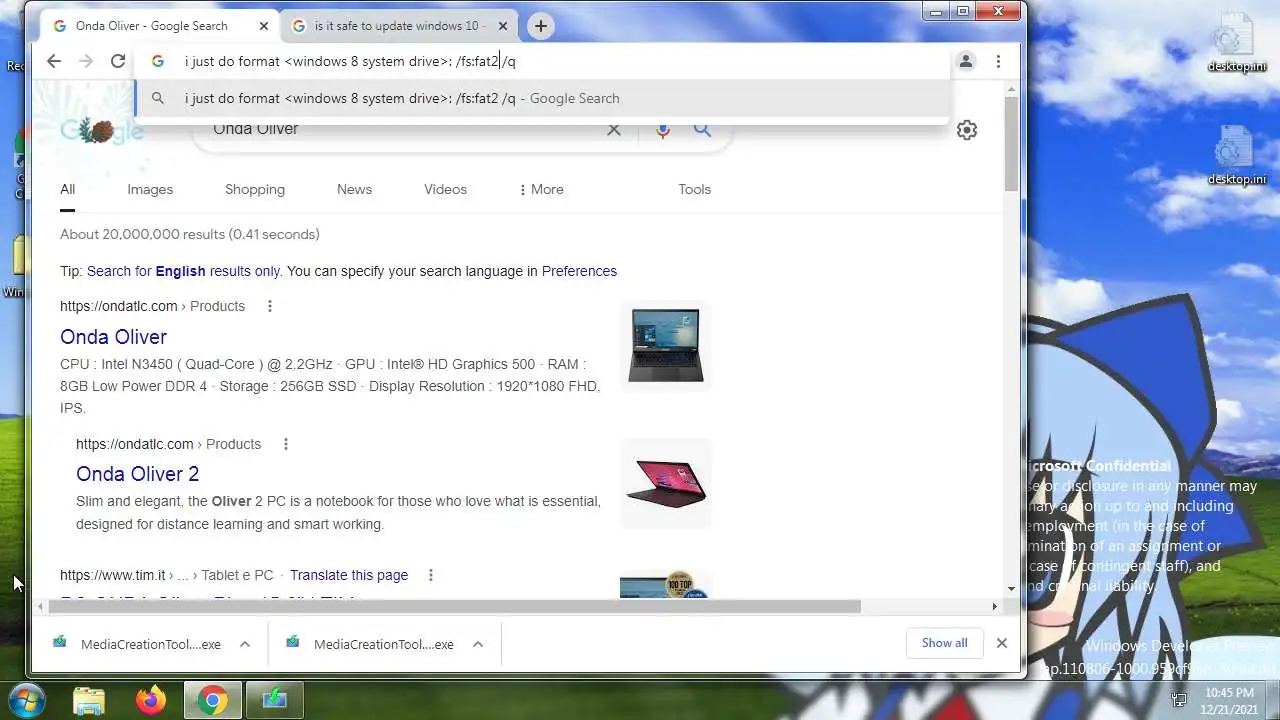Open Shopping results tab
Image resolution: width=1280 pixels, height=720 pixels.
click(255, 189)
